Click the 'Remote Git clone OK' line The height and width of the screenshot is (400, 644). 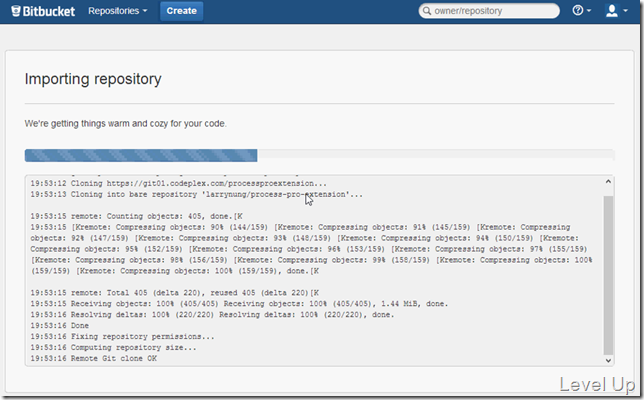[x=94, y=359]
